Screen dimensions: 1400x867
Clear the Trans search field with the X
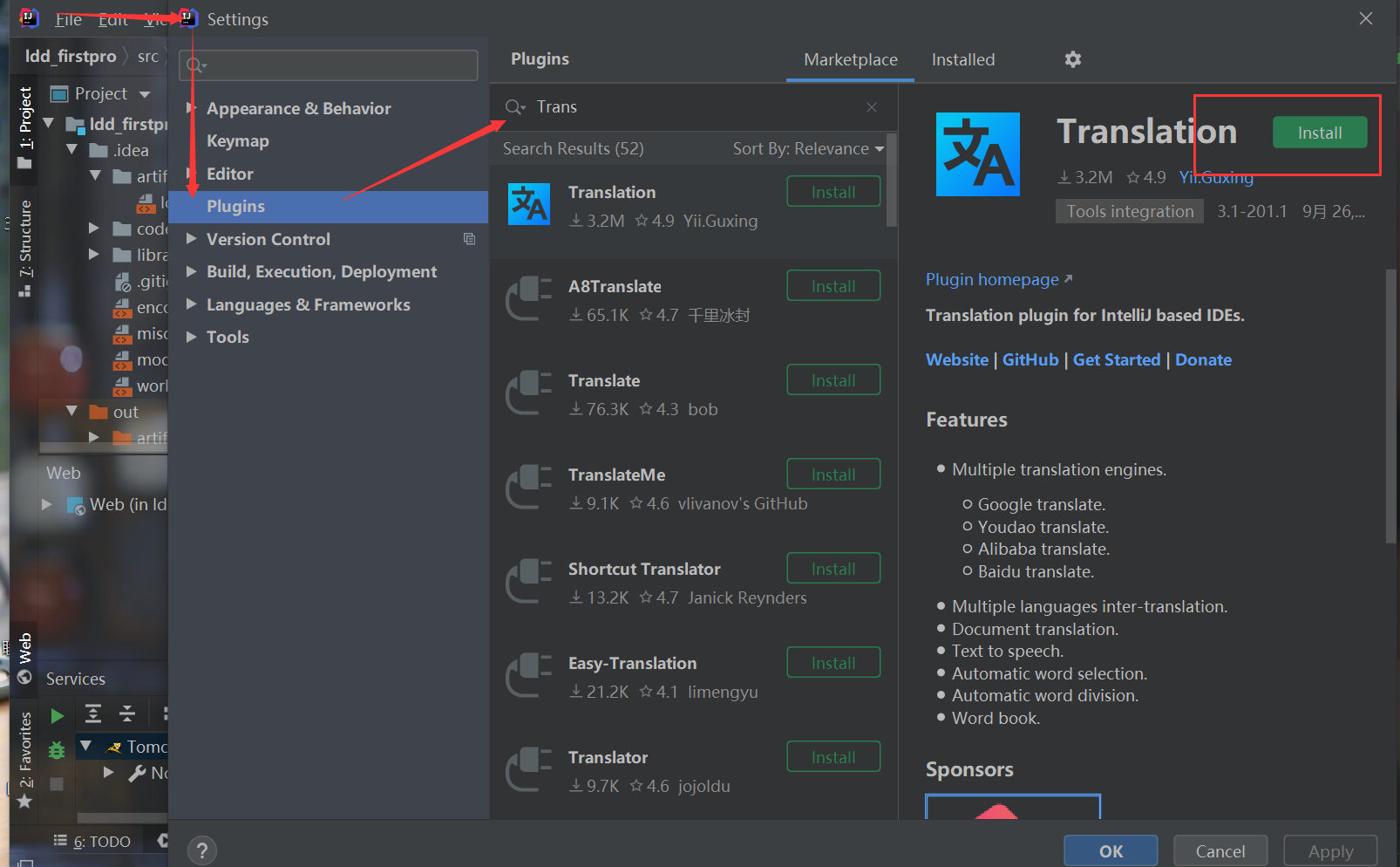click(x=871, y=106)
